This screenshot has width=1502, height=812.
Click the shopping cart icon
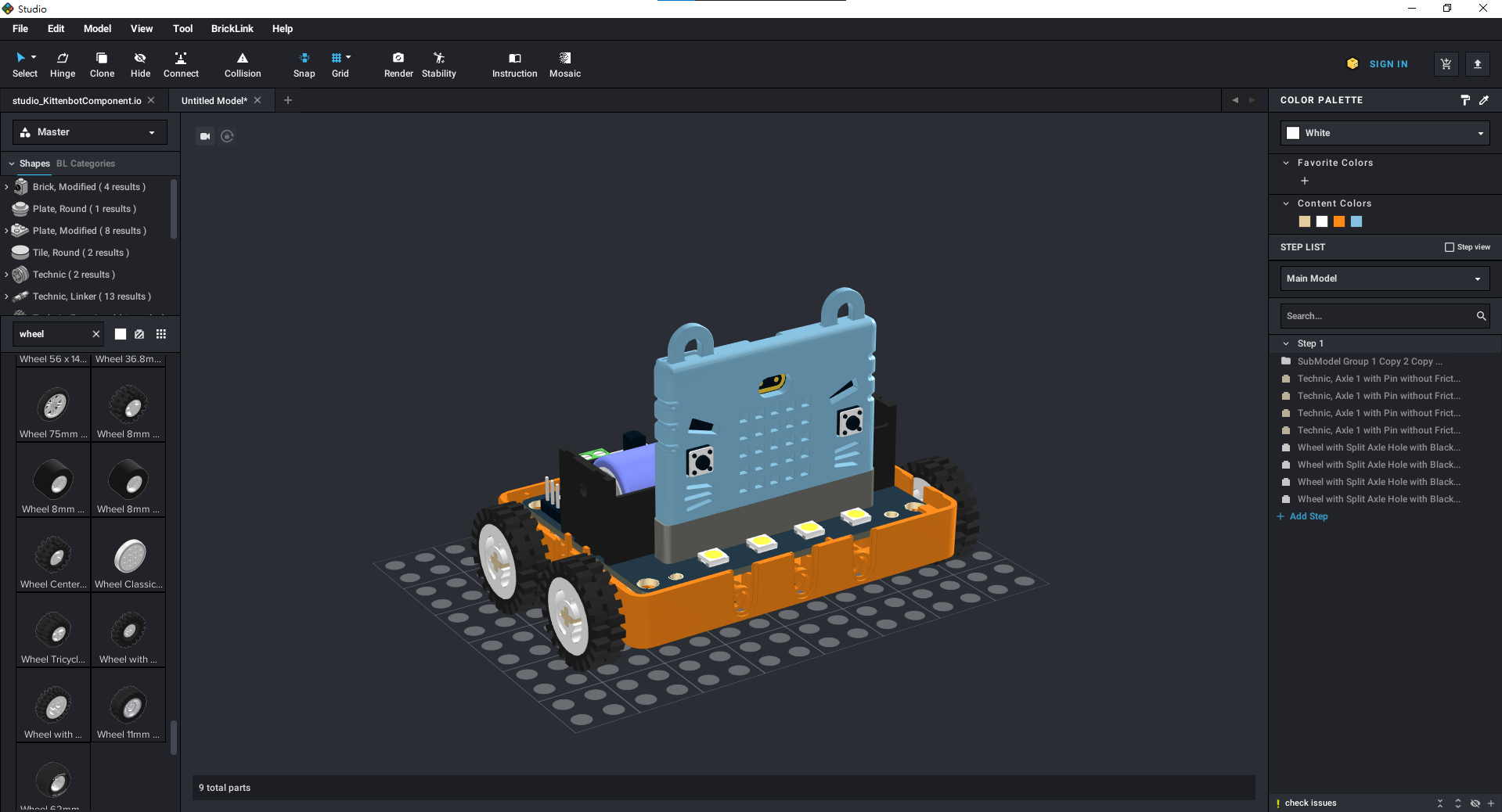pos(1446,64)
